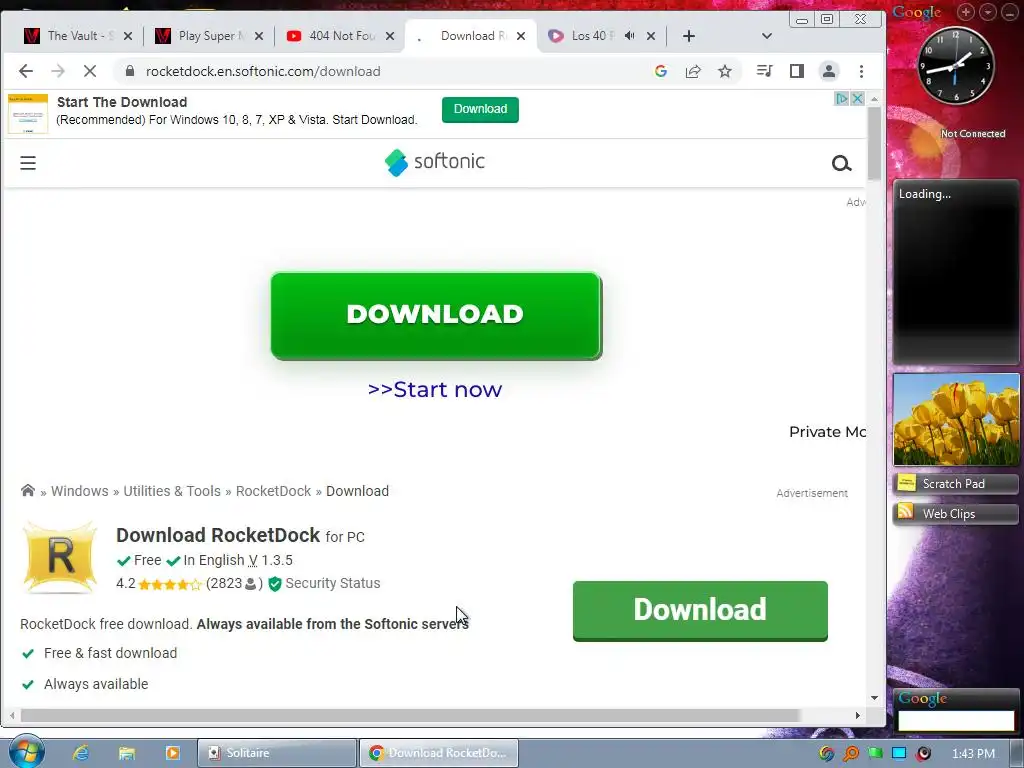
Task: Click the Google search box gadget
Action: pos(956,720)
